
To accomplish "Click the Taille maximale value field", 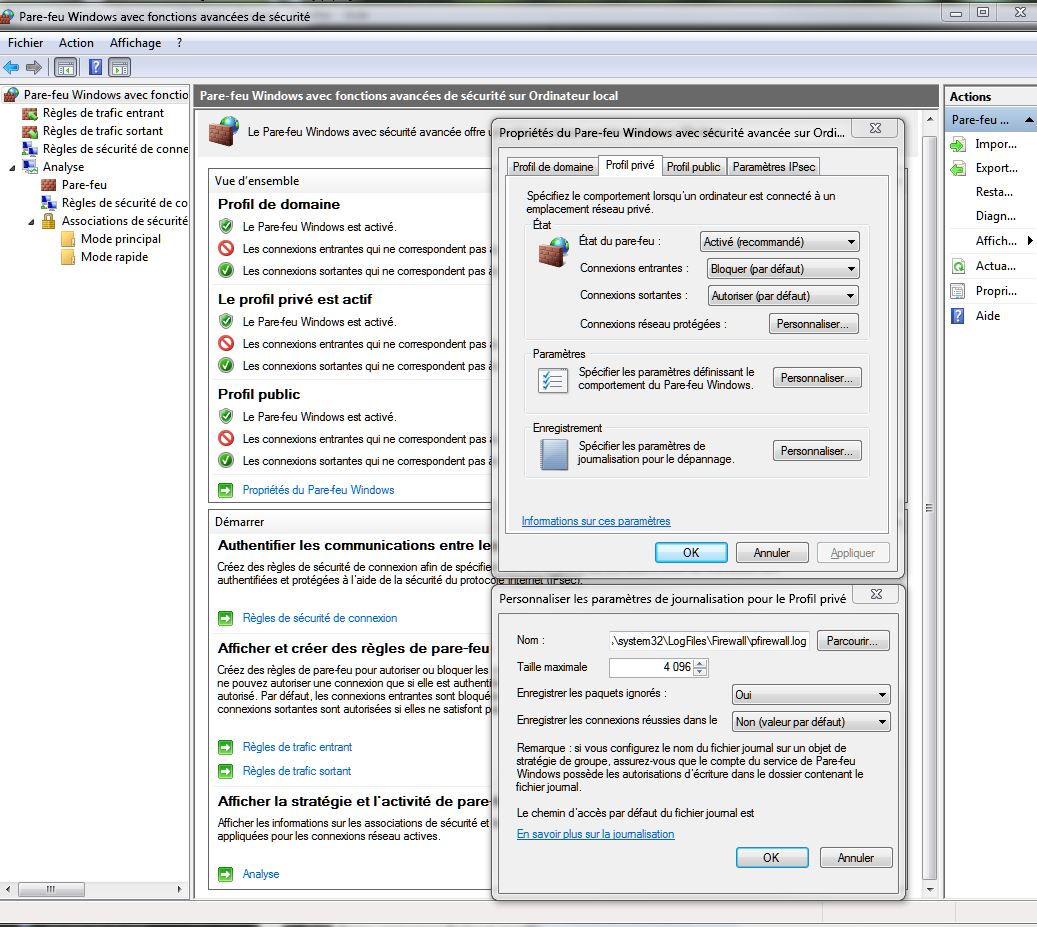I will (x=651, y=667).
